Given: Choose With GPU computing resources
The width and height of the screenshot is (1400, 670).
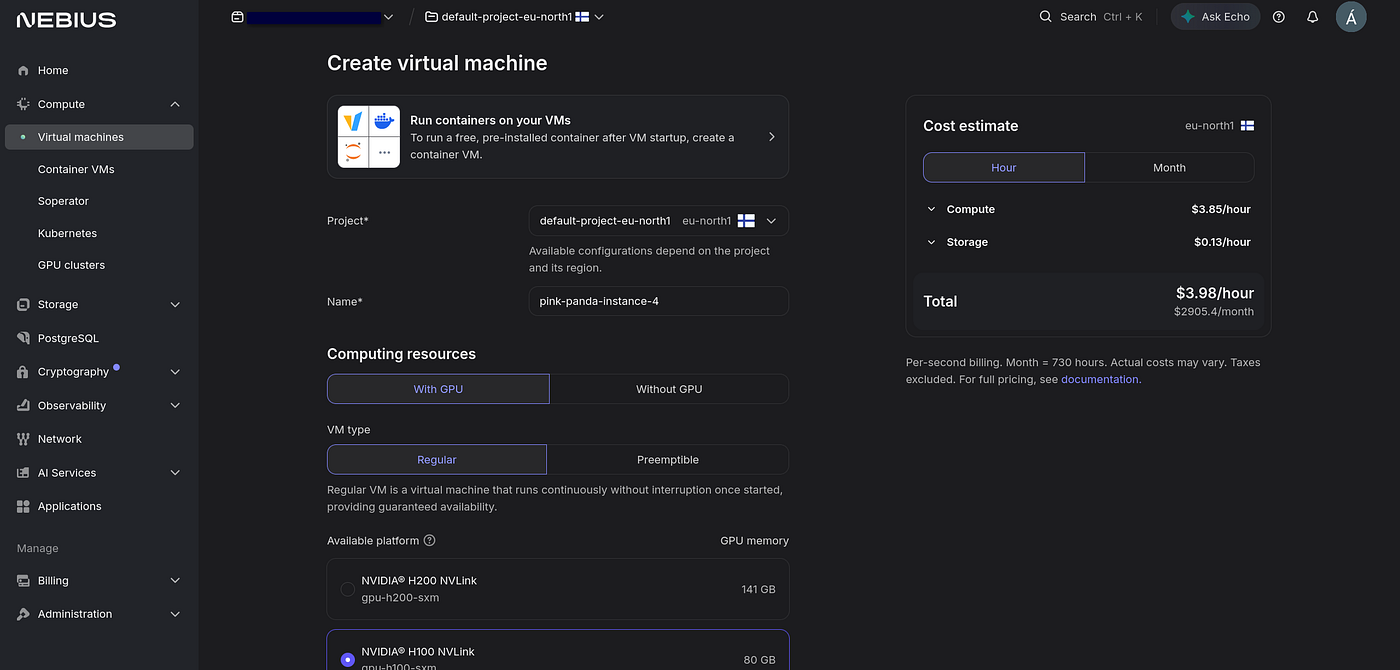Looking at the screenshot, I should [x=438, y=389].
